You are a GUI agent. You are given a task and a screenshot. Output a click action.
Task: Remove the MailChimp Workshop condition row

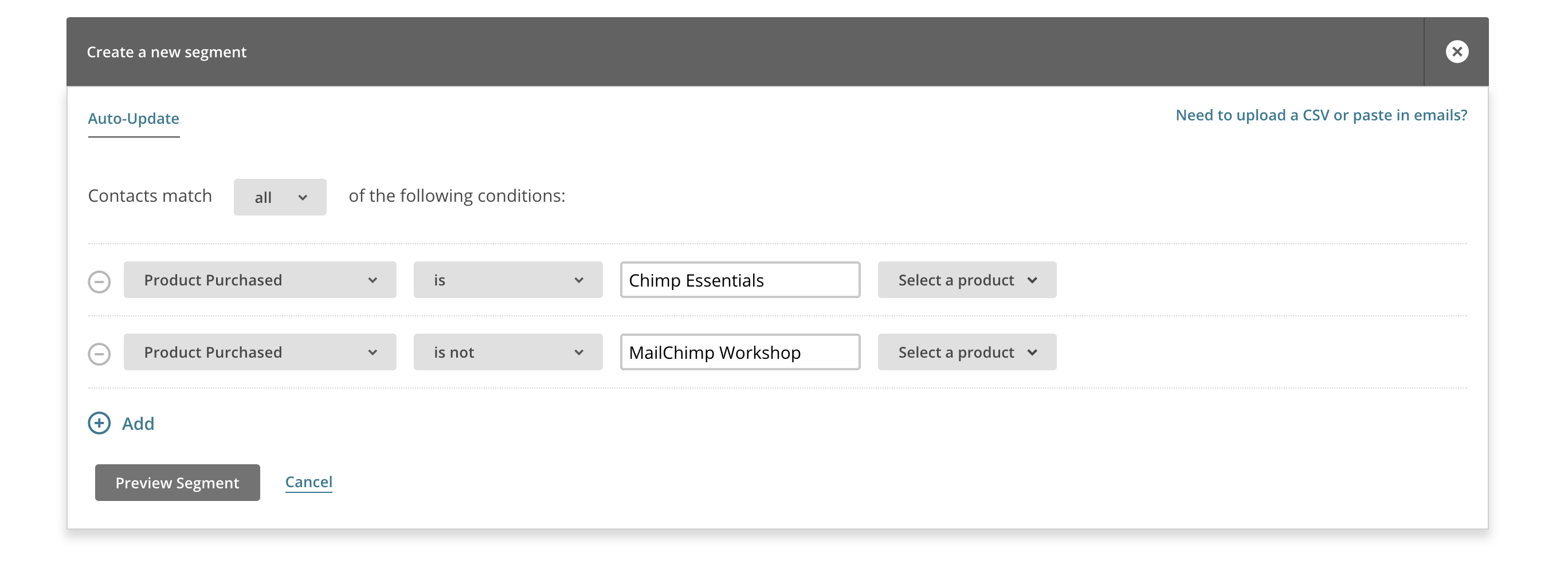coord(99,353)
